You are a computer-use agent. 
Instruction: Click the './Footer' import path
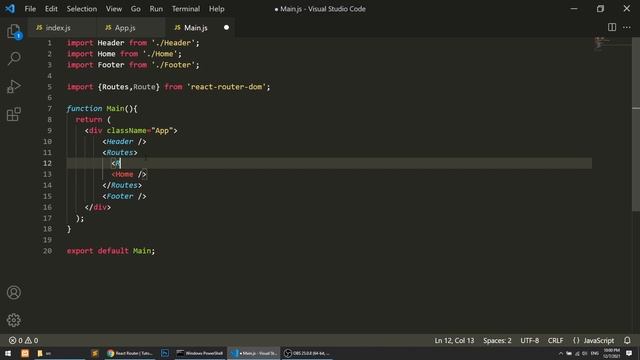pyautogui.click(x=173, y=65)
